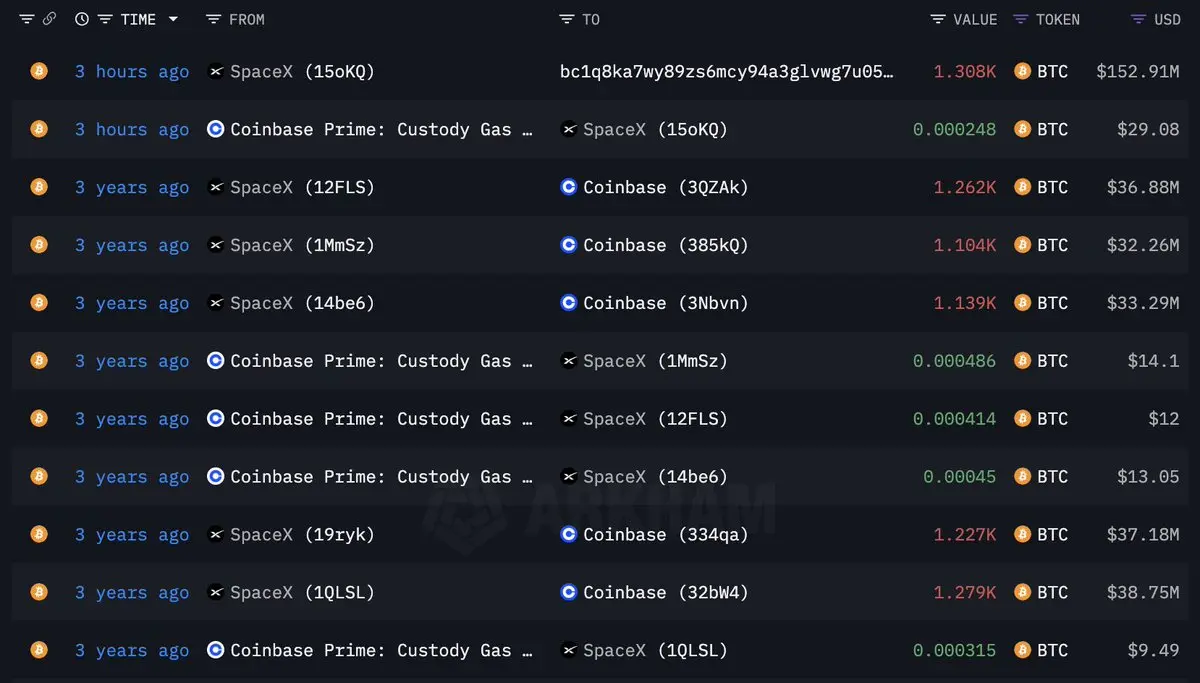Click the chain link icon in header
The width and height of the screenshot is (1200, 683).
point(49,19)
